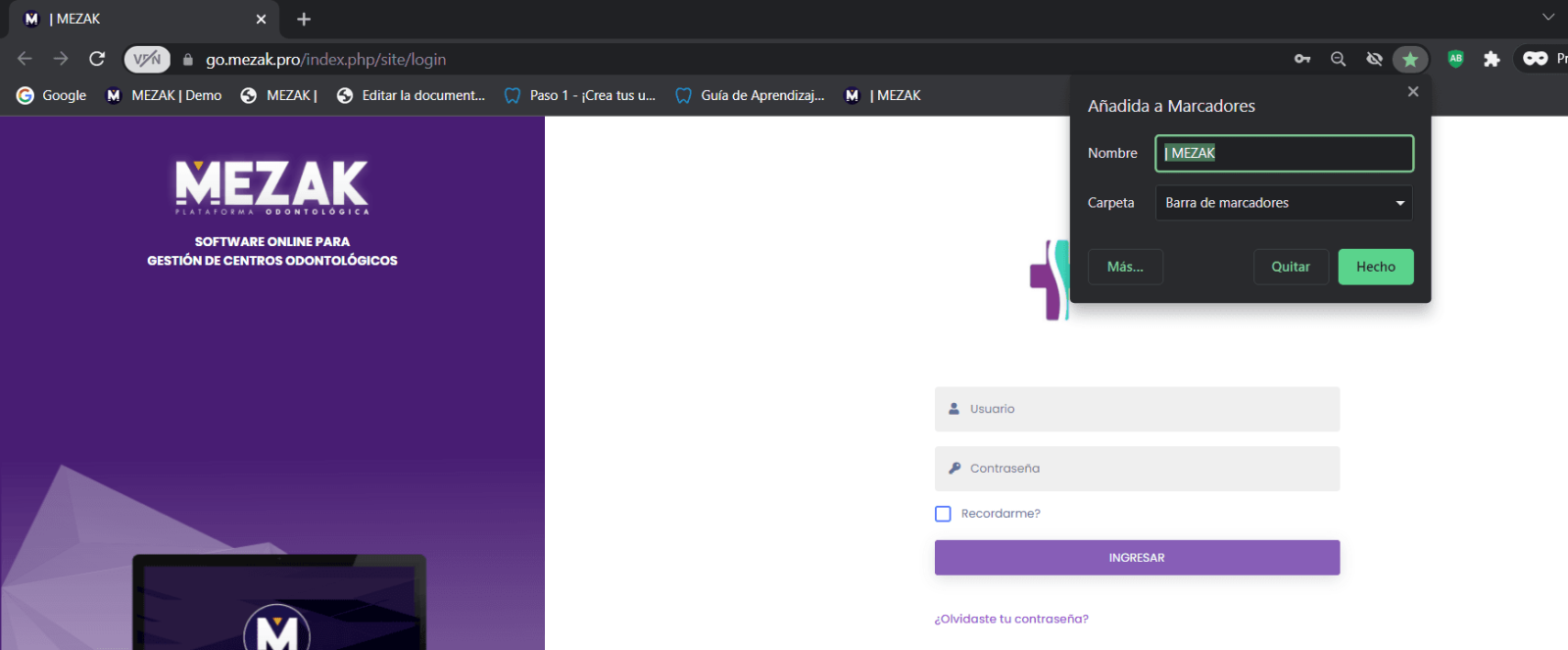
Task: Click the bookmark star icon
Action: pyautogui.click(x=1410, y=59)
